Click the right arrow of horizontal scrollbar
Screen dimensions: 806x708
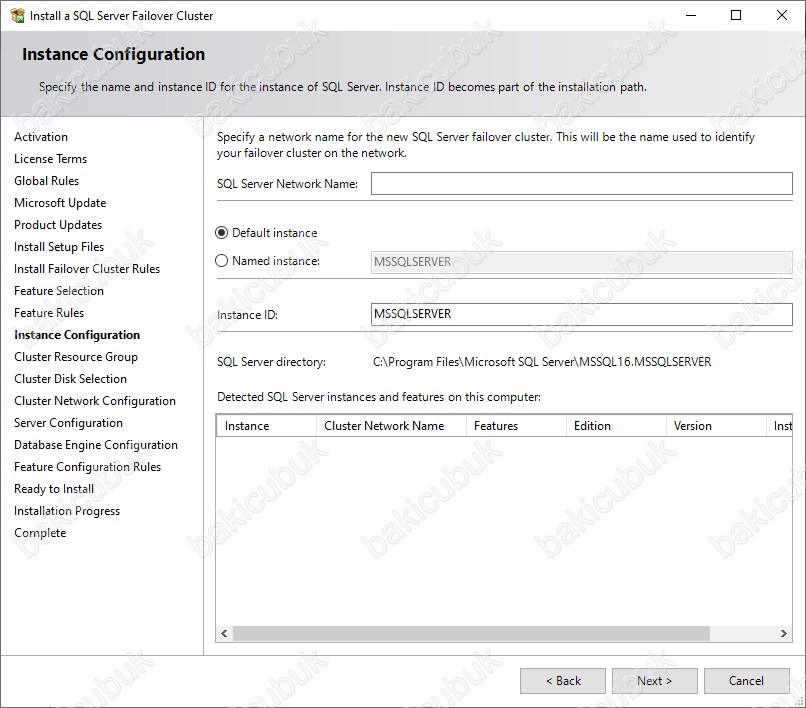tap(783, 633)
